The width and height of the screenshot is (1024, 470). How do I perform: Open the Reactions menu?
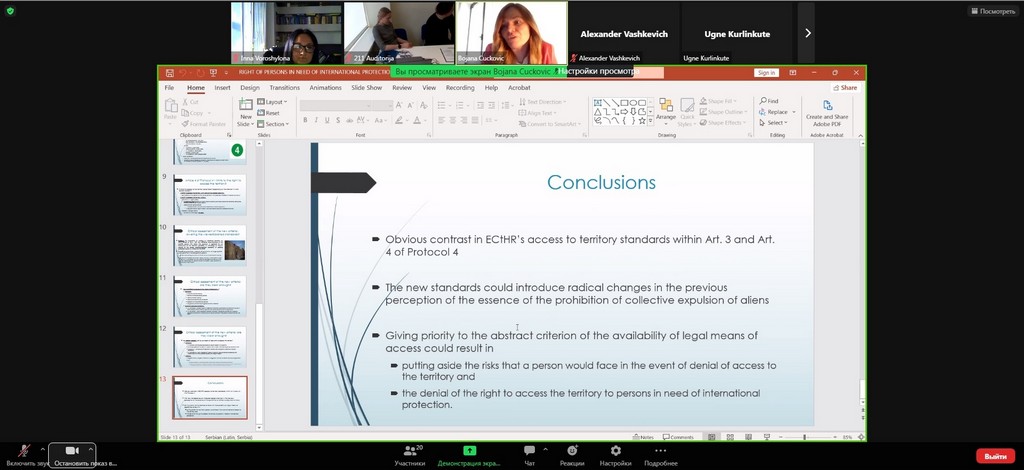click(x=572, y=452)
